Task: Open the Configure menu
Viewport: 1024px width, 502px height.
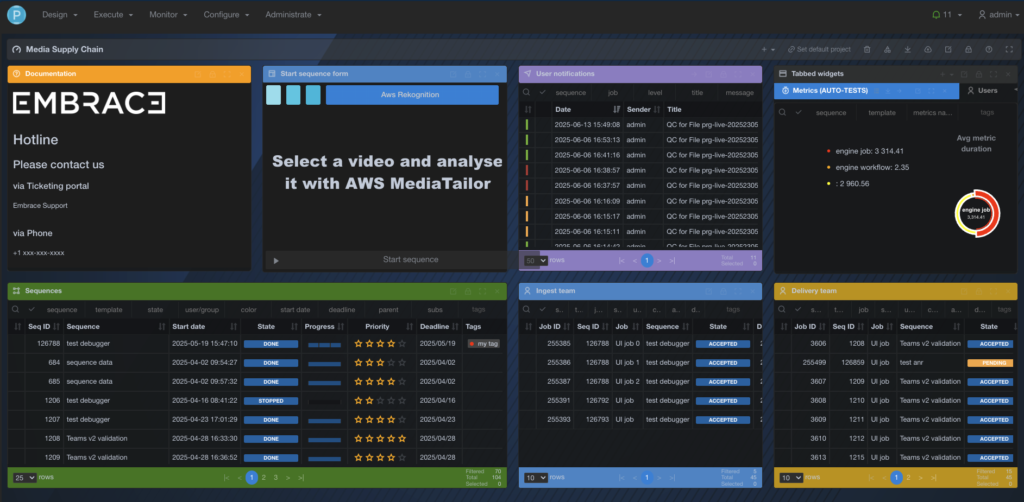Action: click(x=225, y=14)
